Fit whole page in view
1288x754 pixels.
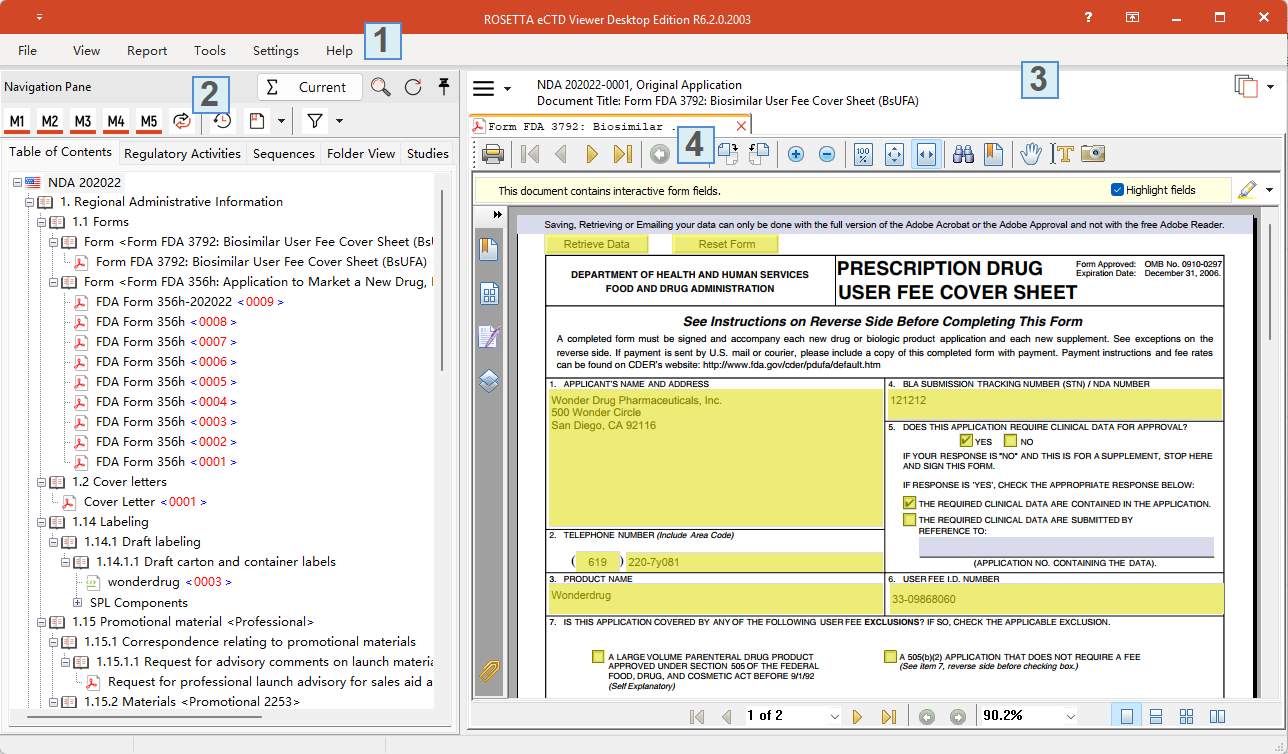895,154
